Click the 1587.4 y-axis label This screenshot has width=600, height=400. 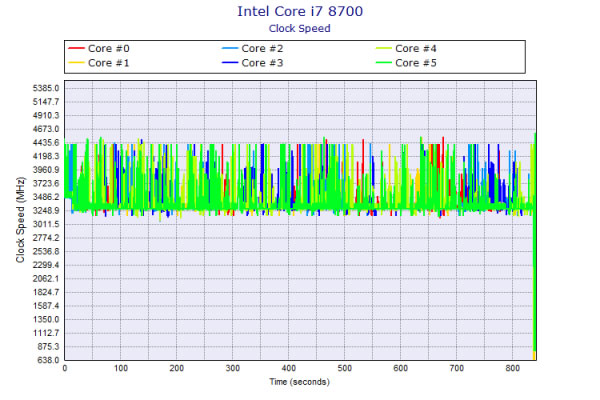[46, 306]
